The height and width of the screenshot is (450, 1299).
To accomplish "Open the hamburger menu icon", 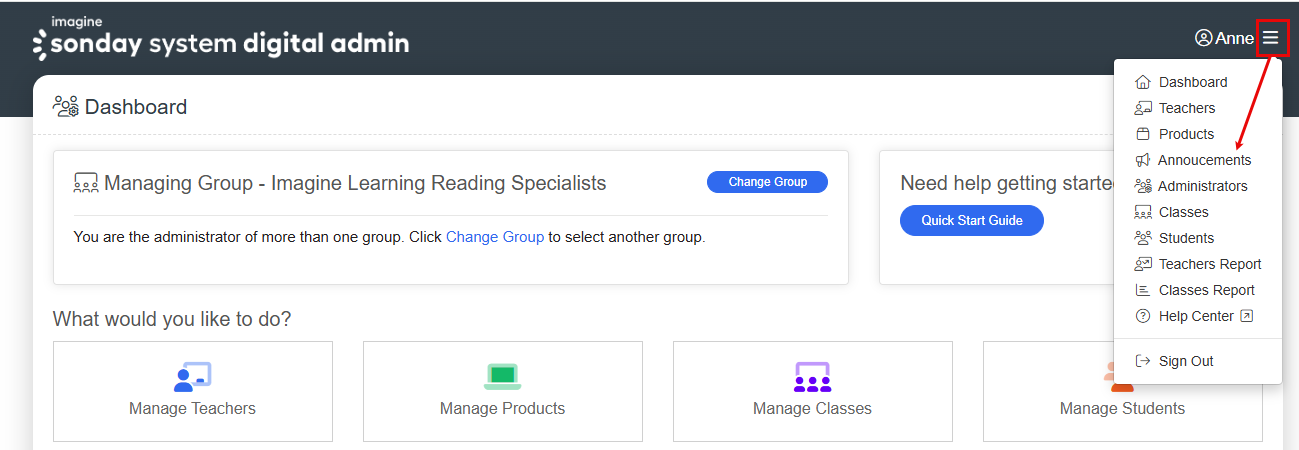I will (x=1270, y=38).
